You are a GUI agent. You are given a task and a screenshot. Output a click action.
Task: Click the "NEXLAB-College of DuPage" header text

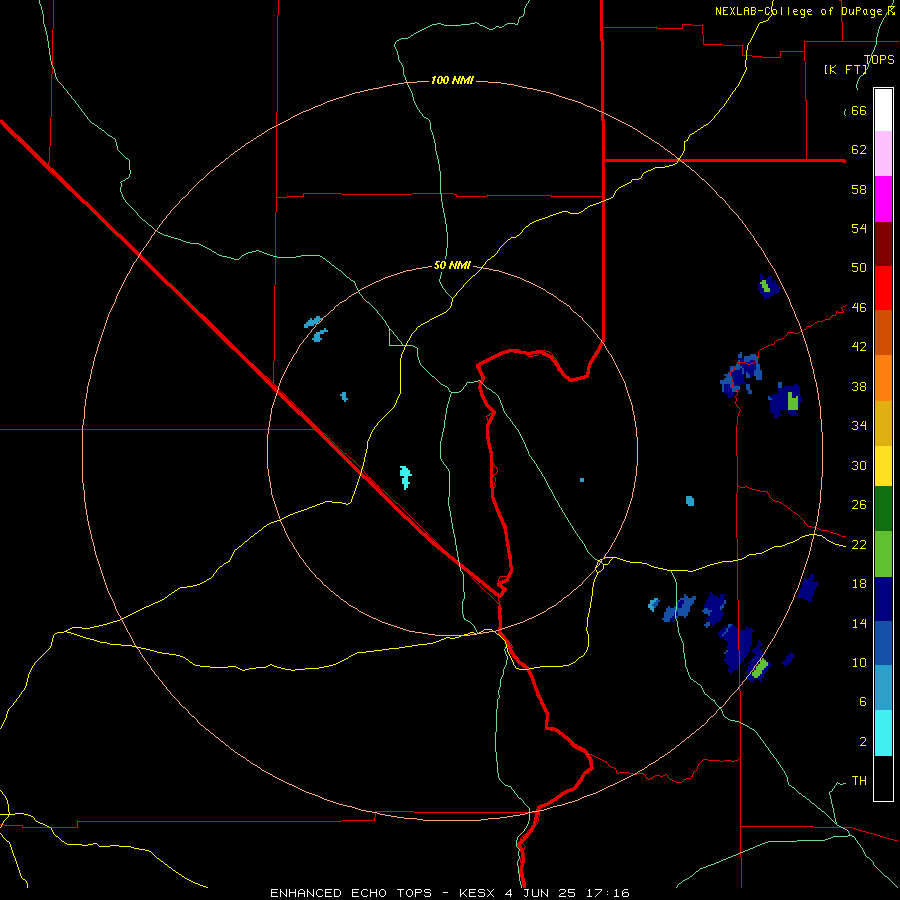(x=800, y=11)
